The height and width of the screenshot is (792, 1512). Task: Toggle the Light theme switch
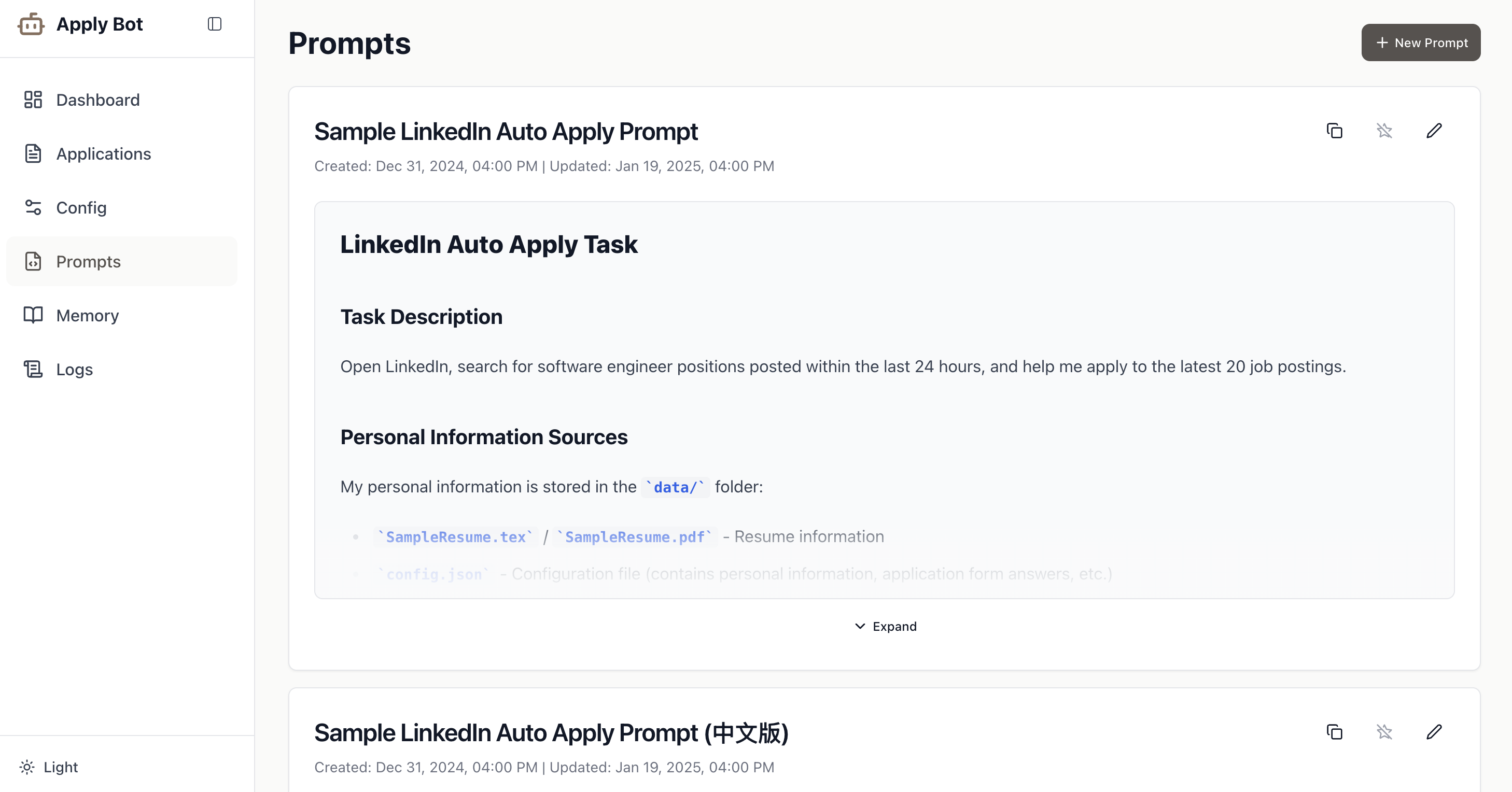49,767
